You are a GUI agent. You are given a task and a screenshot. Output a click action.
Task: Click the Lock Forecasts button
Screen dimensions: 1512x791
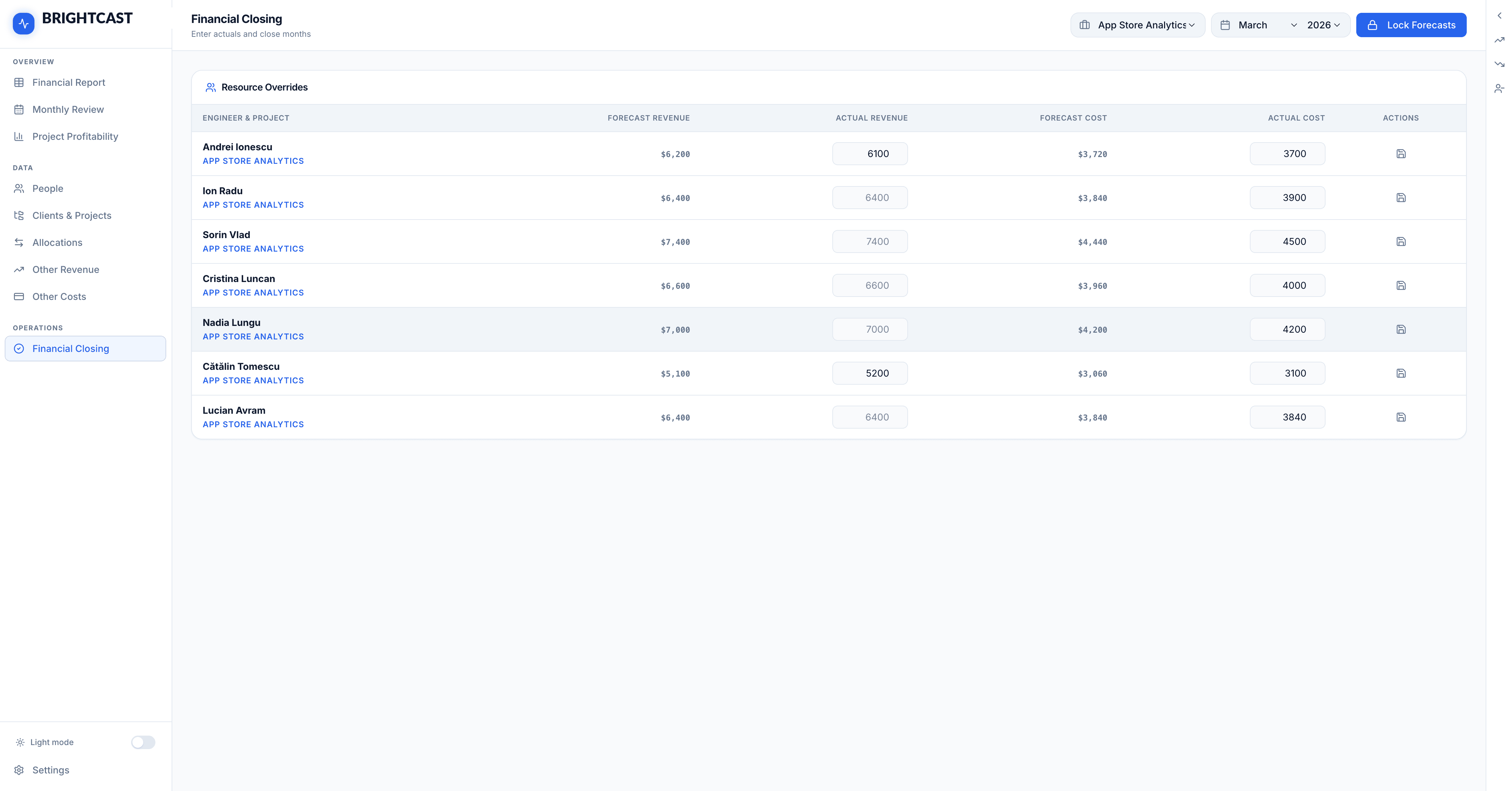pyautogui.click(x=1410, y=25)
